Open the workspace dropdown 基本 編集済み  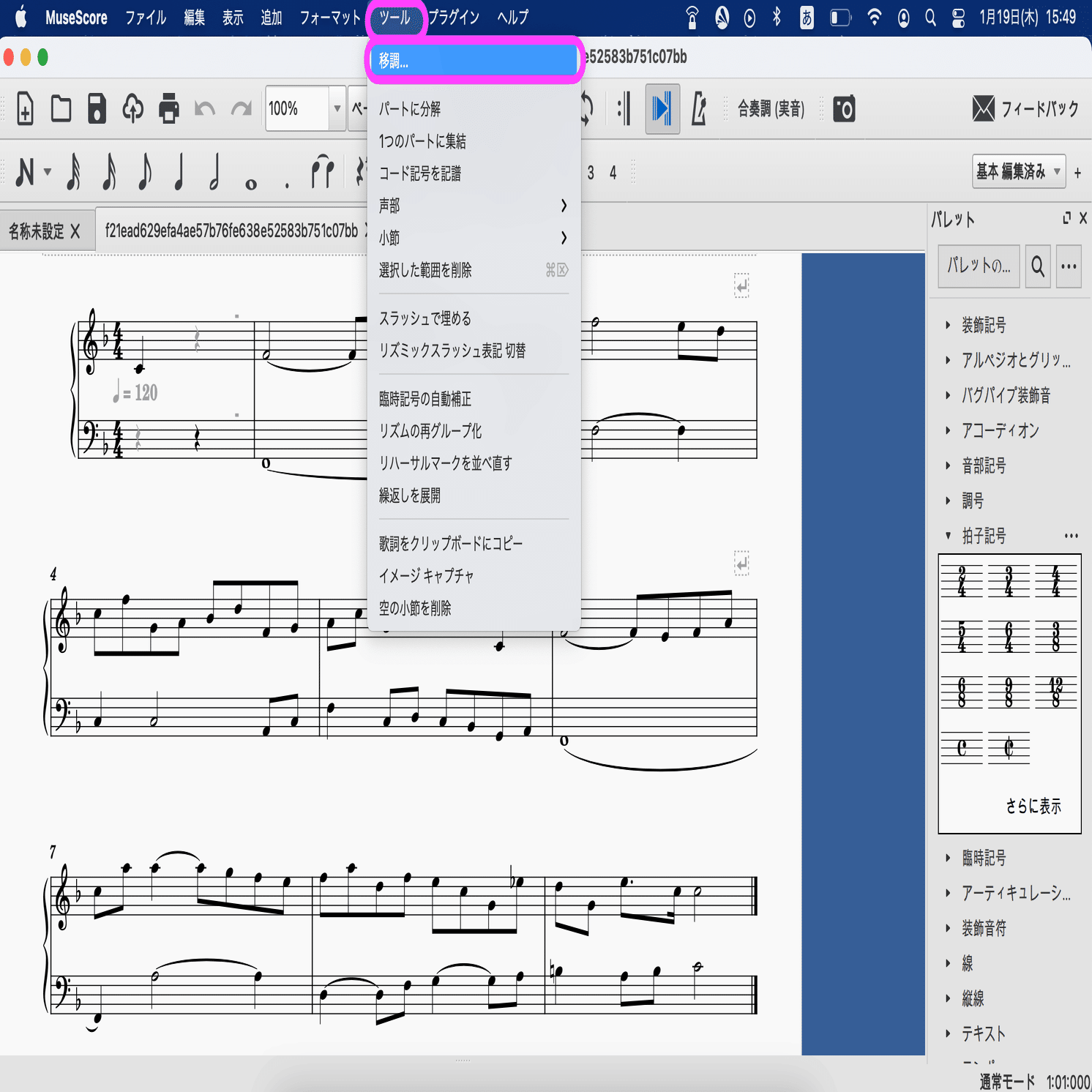click(x=1019, y=172)
